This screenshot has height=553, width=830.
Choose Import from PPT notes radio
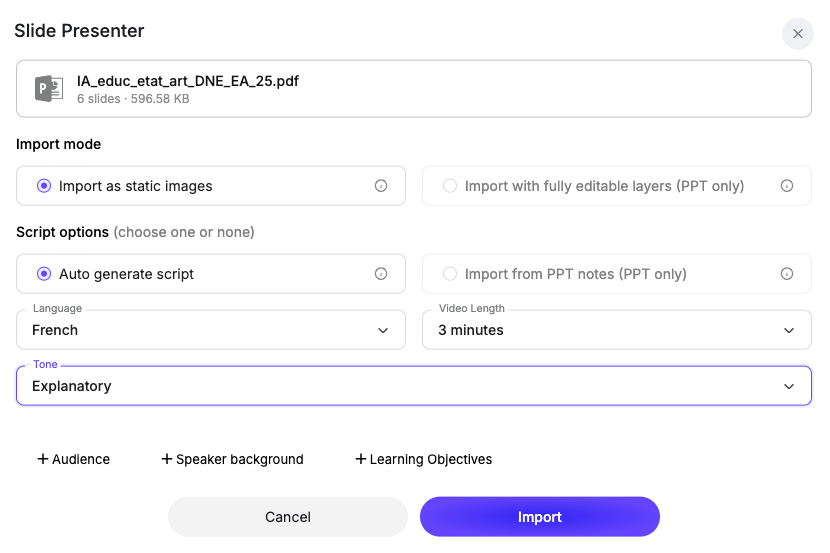450,274
